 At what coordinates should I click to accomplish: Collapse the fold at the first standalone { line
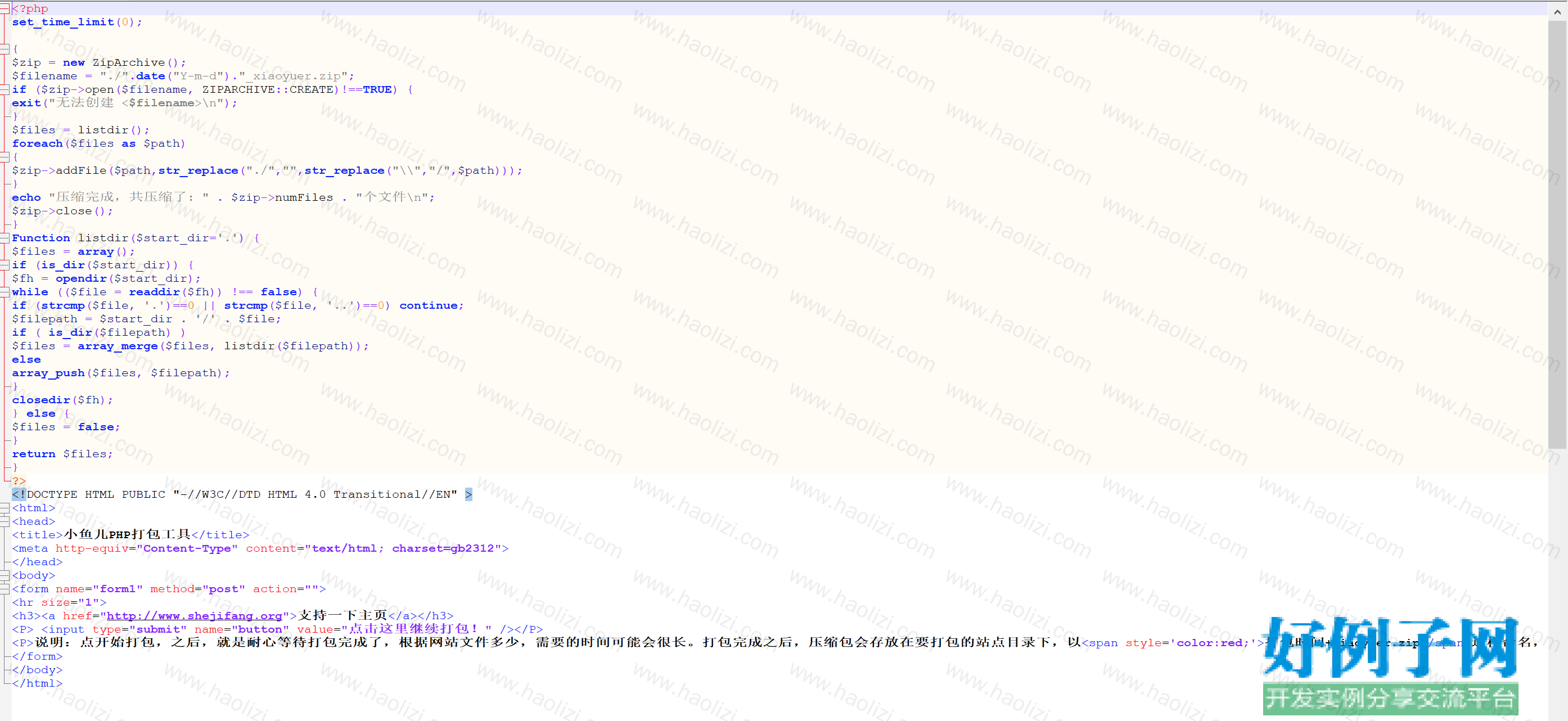4,49
